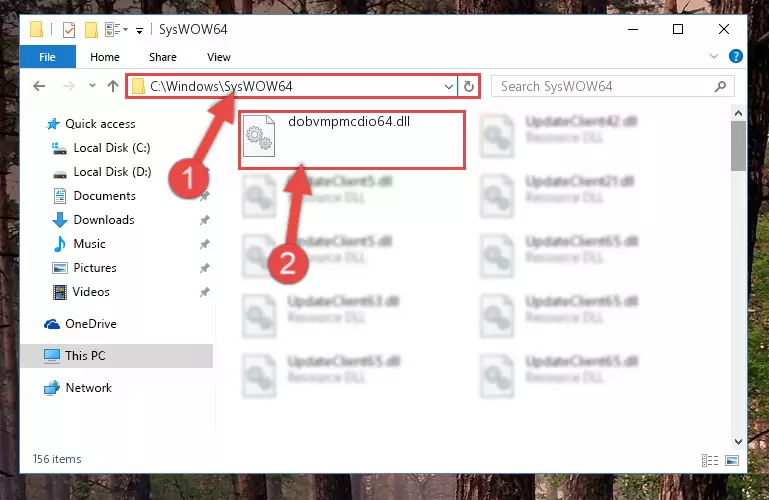Open the Share ribbon tab
The width and height of the screenshot is (769, 500).
pos(162,57)
